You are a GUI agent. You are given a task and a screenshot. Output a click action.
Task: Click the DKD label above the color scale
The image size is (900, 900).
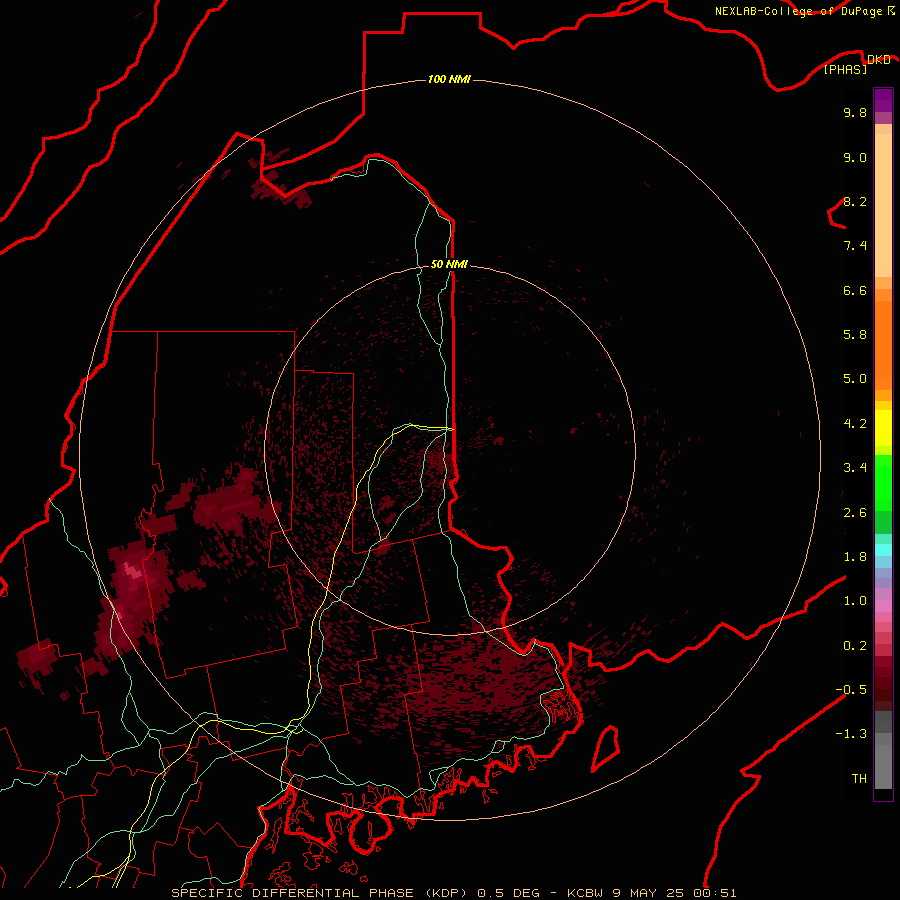[x=878, y=59]
